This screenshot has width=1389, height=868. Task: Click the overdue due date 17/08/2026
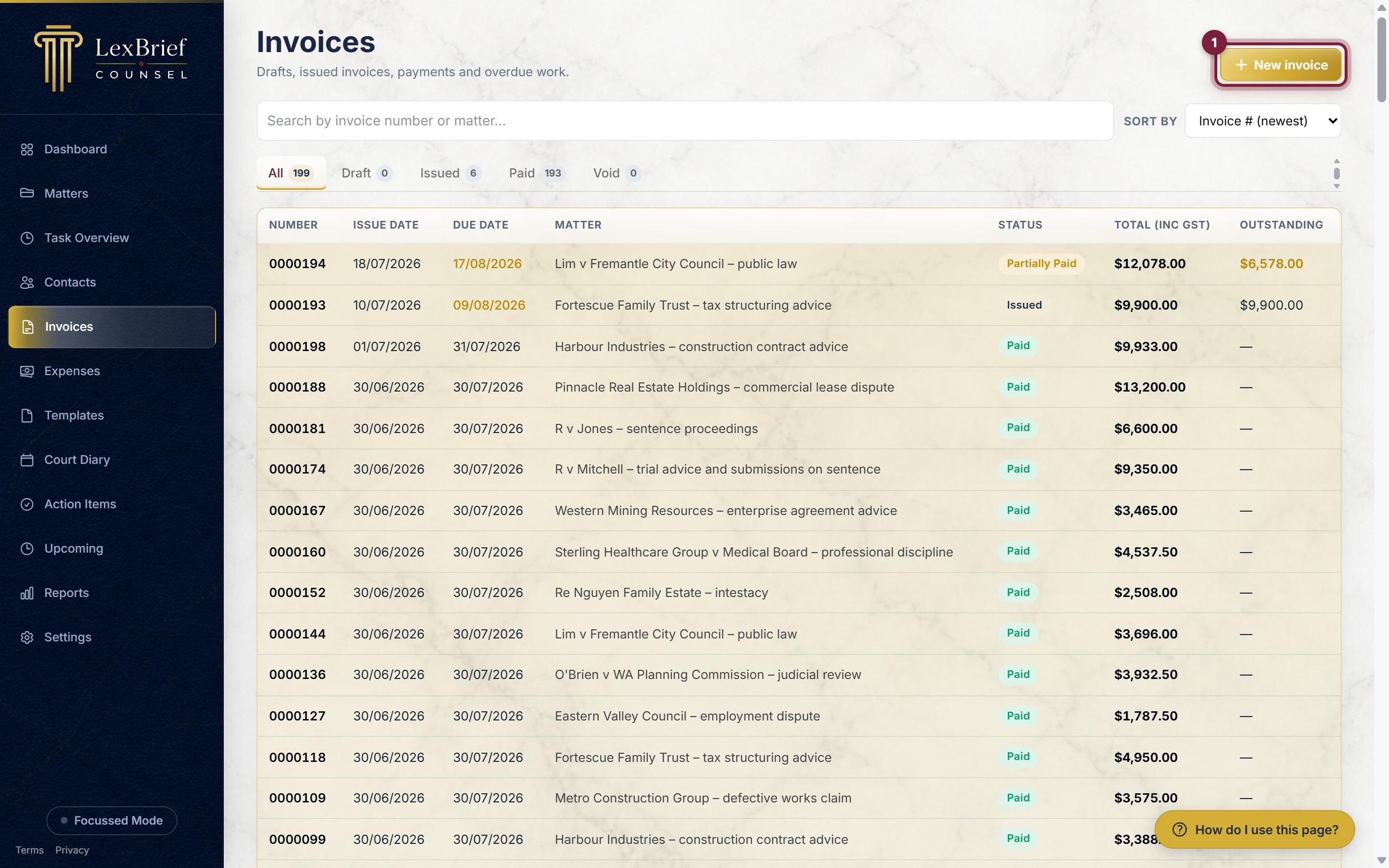pyautogui.click(x=487, y=264)
